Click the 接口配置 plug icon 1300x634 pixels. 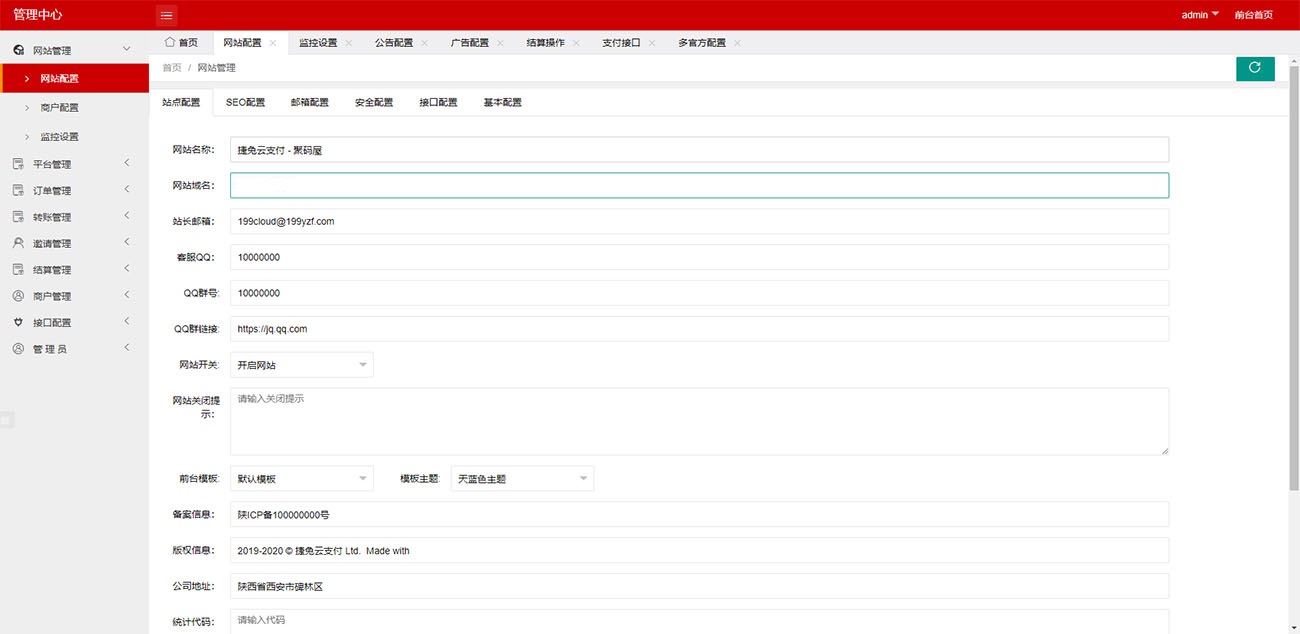[18, 322]
